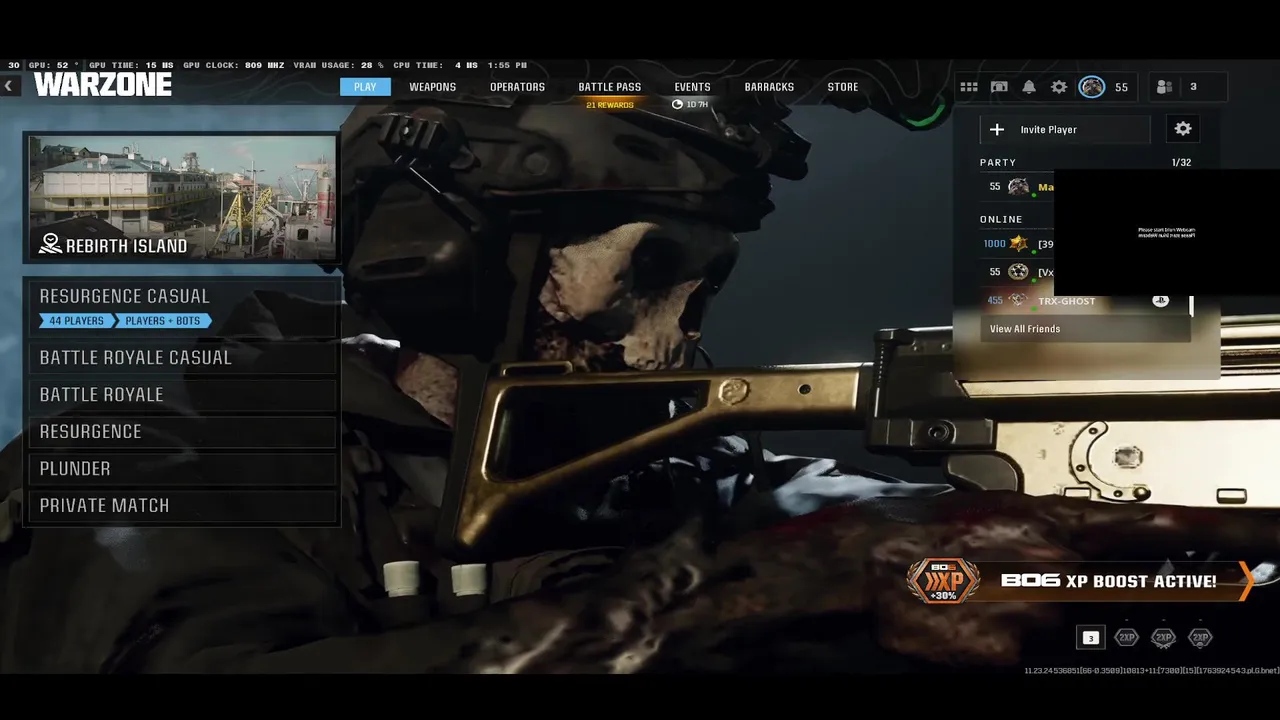Open the Operators tab

tap(517, 87)
